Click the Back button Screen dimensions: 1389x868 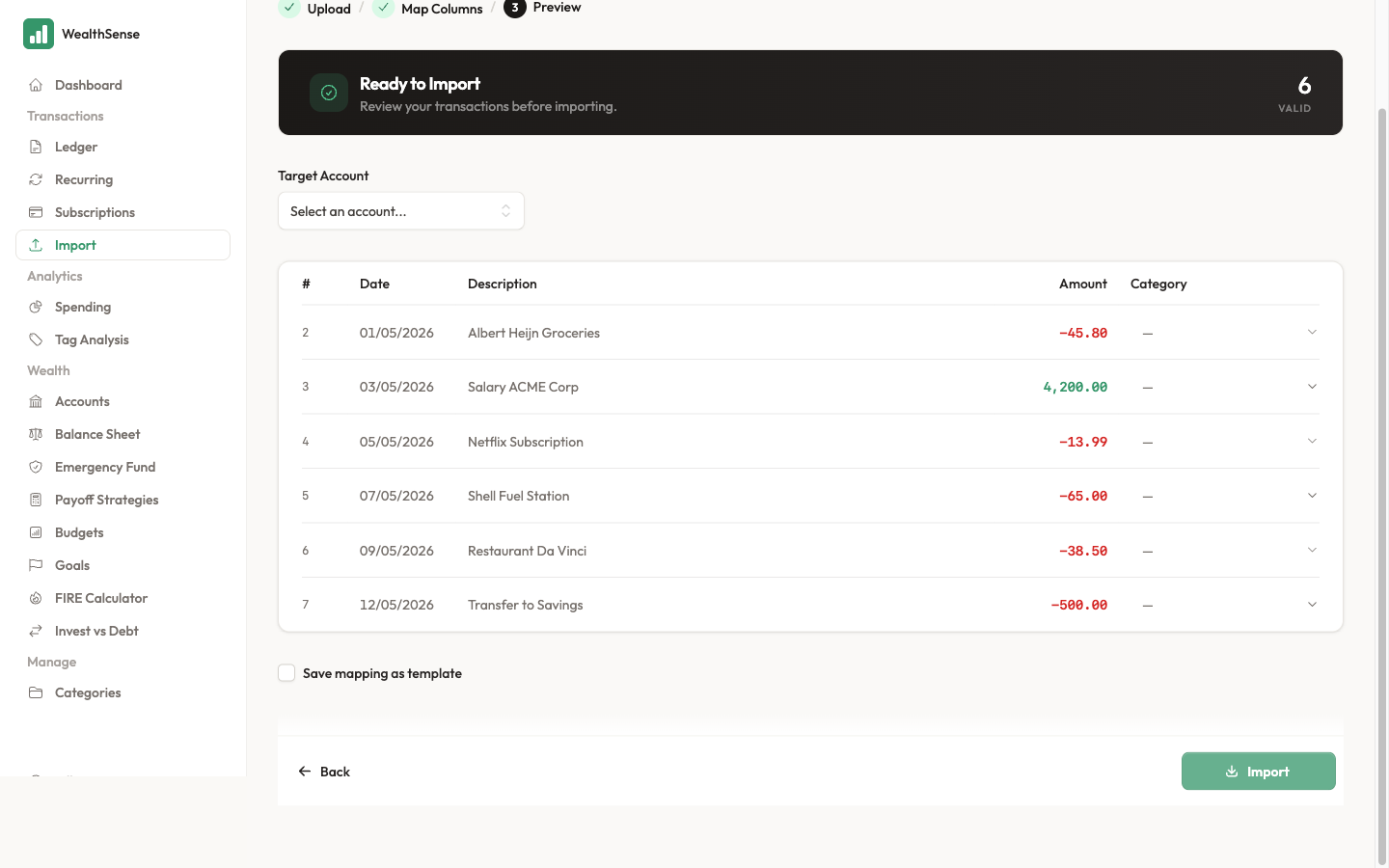click(324, 772)
